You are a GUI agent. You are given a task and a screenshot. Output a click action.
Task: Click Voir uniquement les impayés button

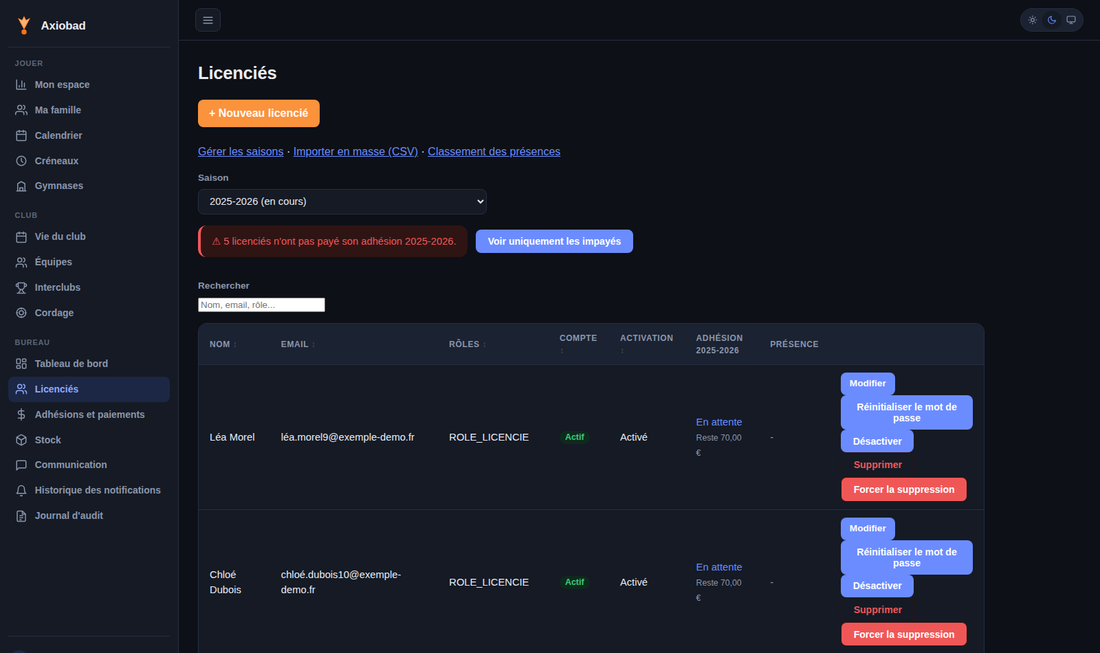(554, 241)
